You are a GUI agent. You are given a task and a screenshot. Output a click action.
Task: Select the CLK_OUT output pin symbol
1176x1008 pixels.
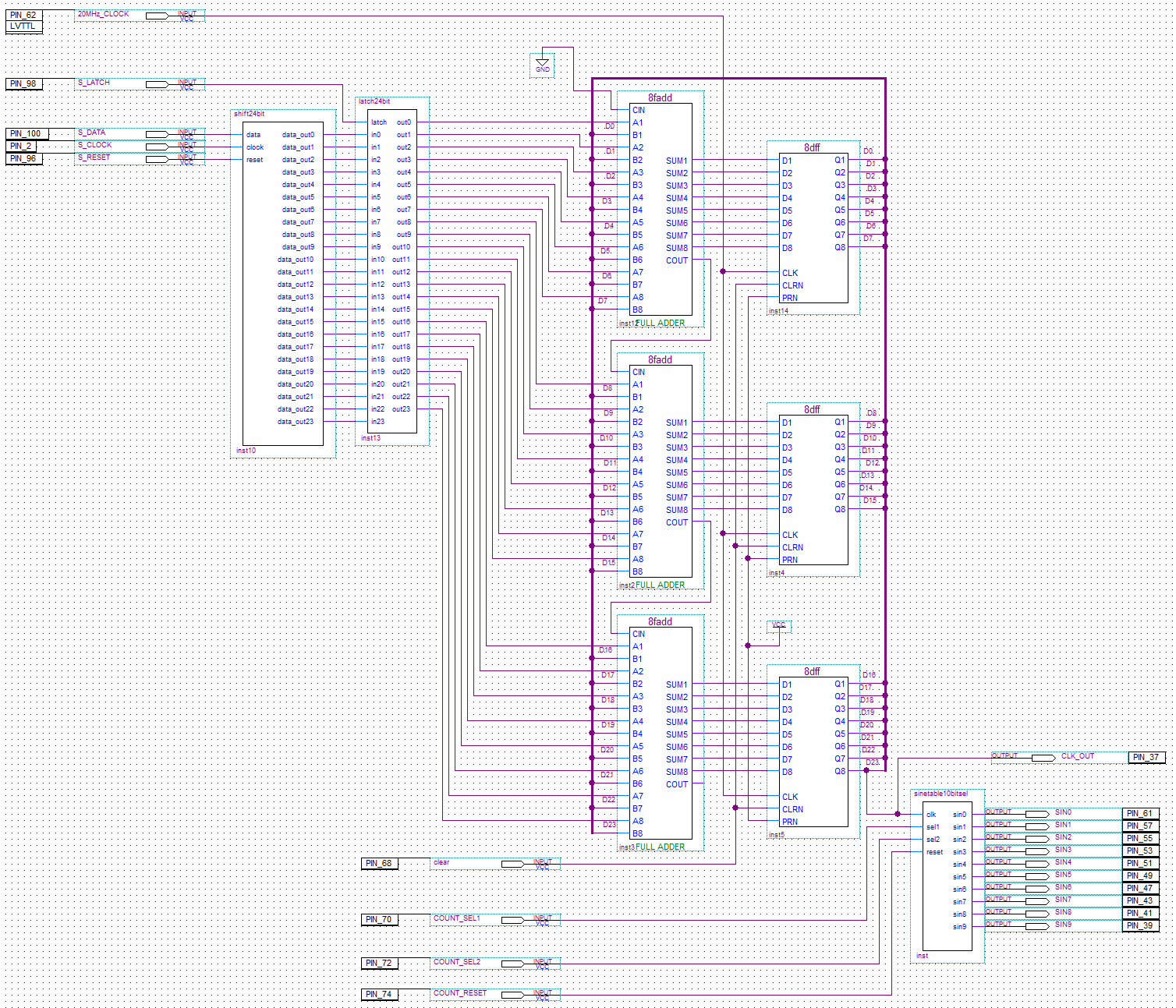pos(1043,757)
